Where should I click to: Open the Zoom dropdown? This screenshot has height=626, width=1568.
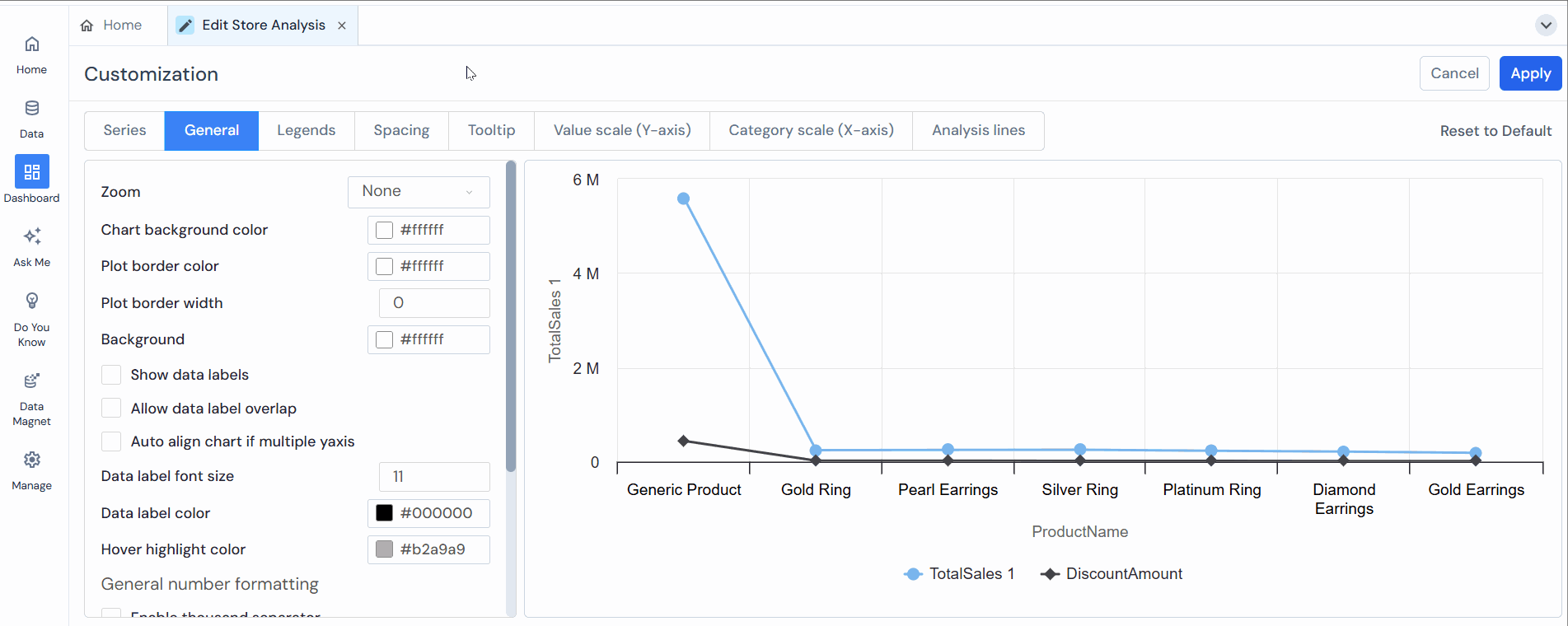(419, 191)
